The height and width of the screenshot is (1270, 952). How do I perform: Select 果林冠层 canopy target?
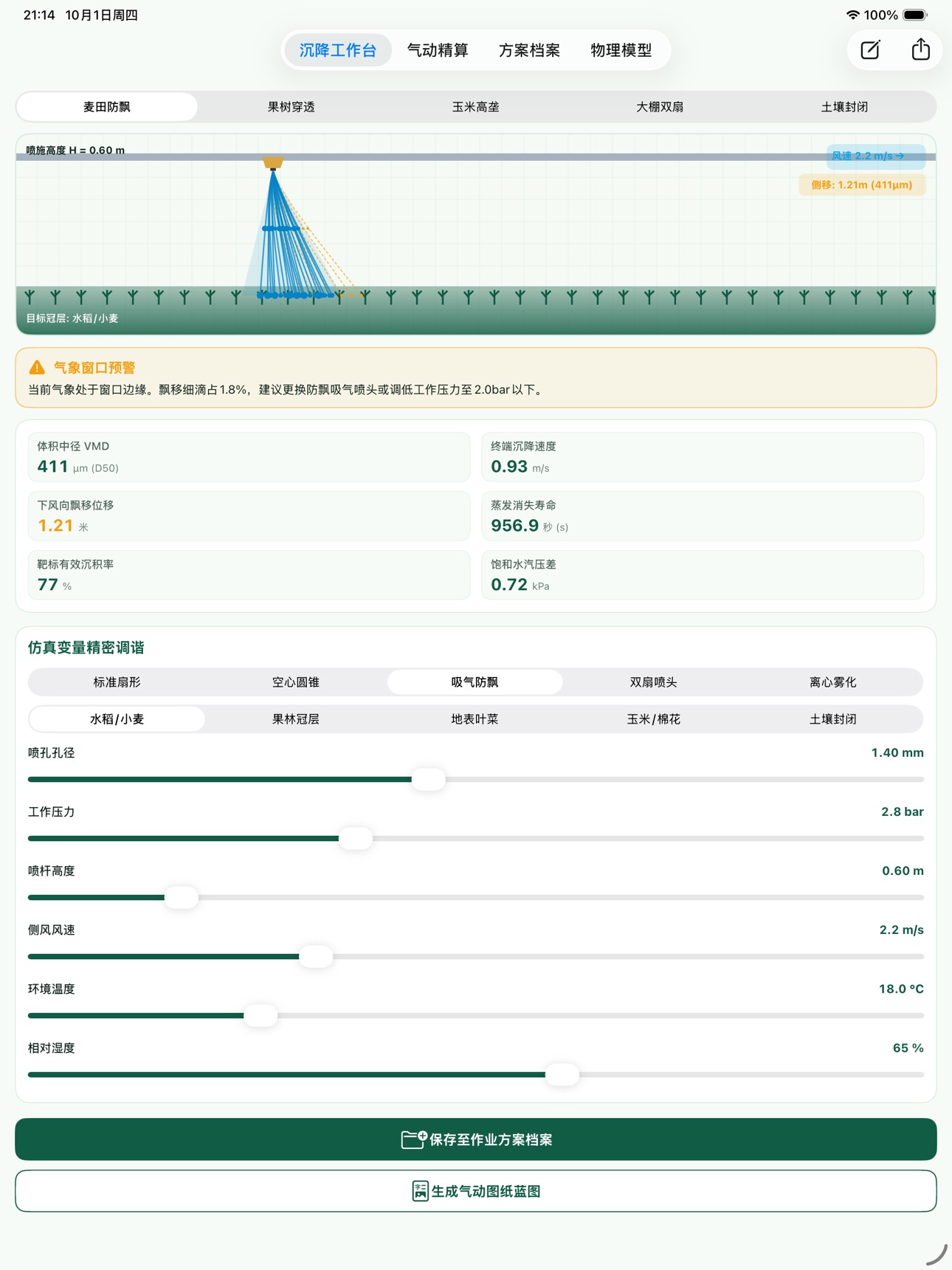(296, 719)
